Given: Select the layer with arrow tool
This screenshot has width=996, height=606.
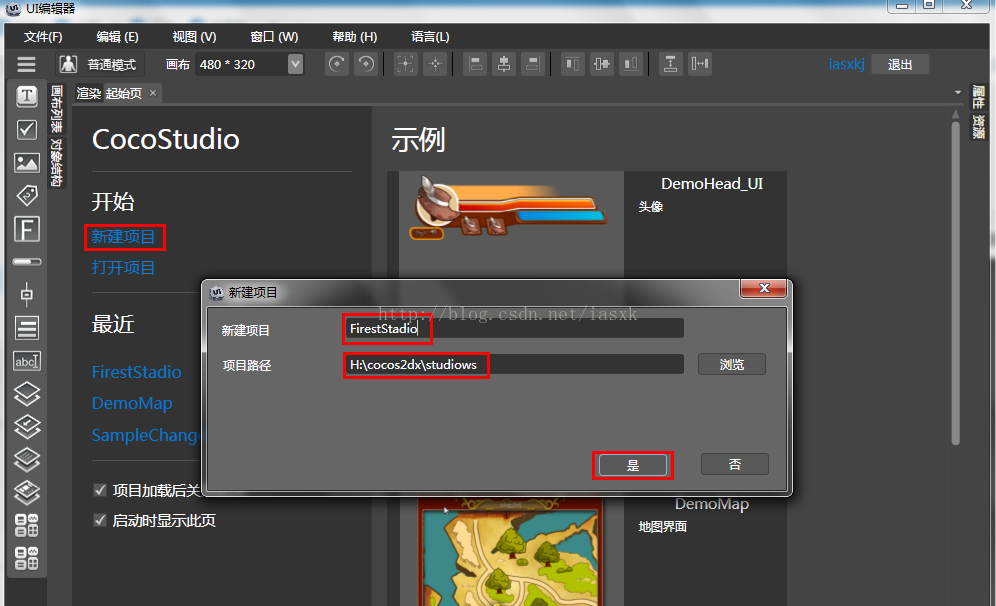Looking at the screenshot, I should tap(27, 427).
